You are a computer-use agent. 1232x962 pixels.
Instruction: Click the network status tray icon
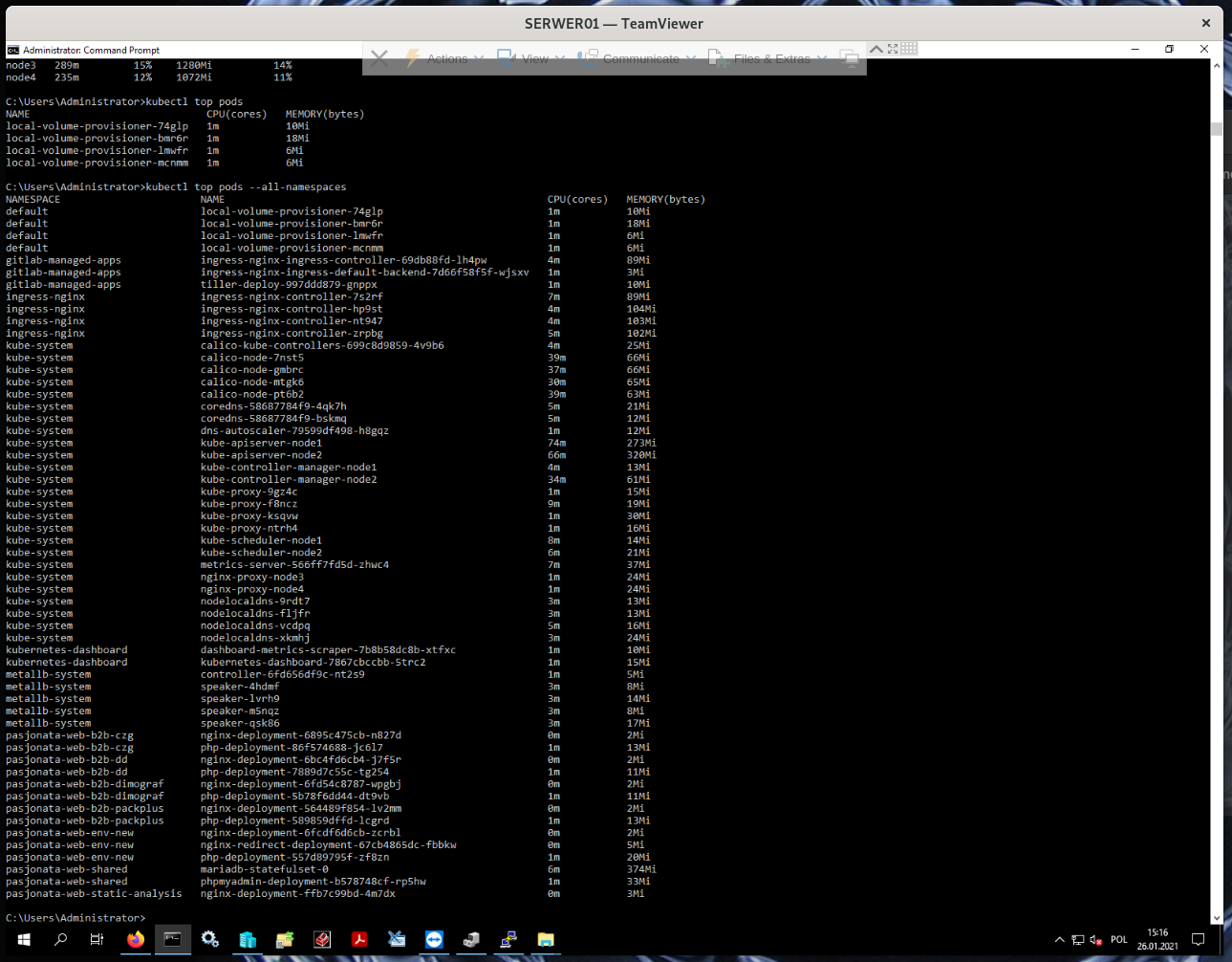pos(1077,940)
